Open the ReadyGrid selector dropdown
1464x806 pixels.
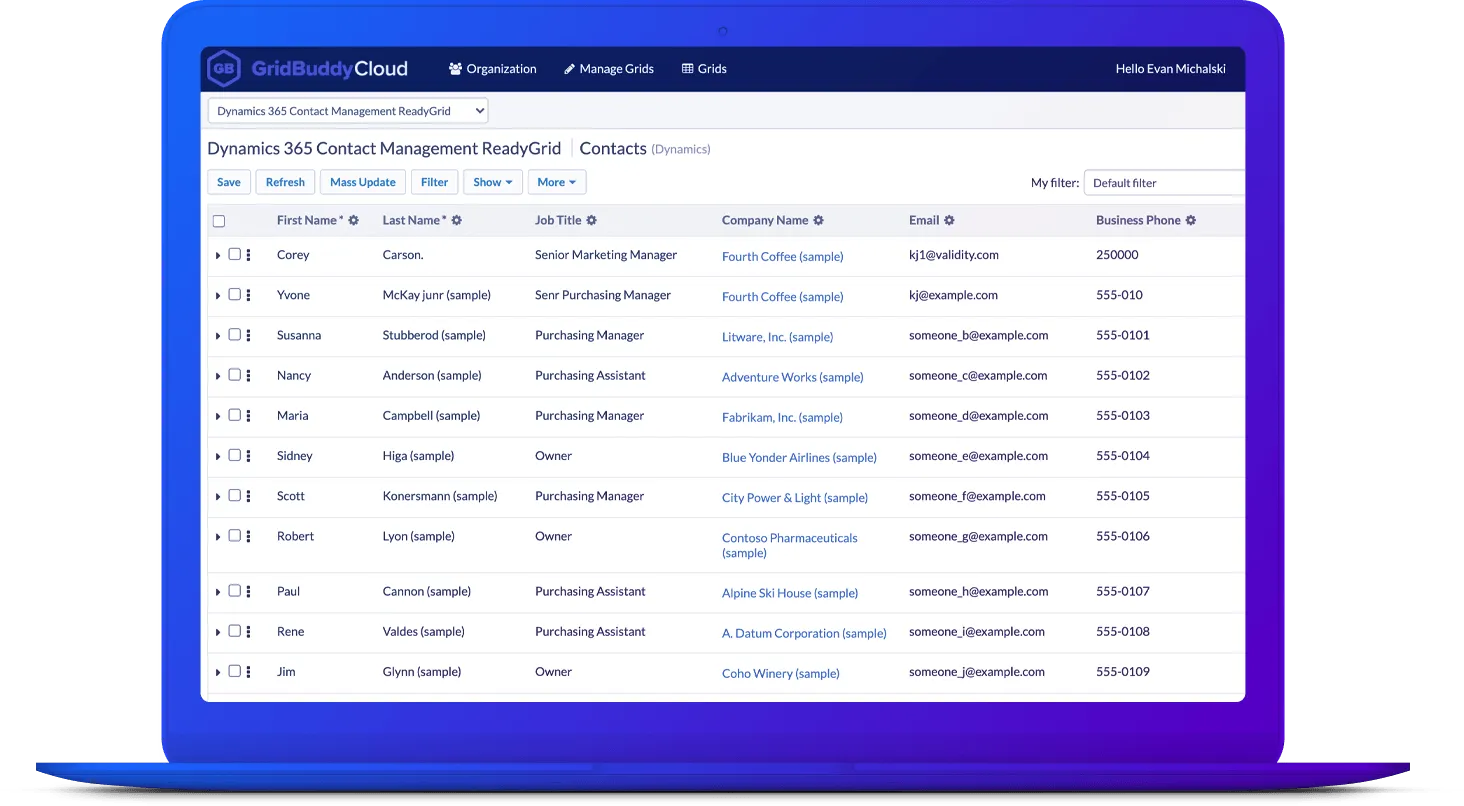coord(348,111)
